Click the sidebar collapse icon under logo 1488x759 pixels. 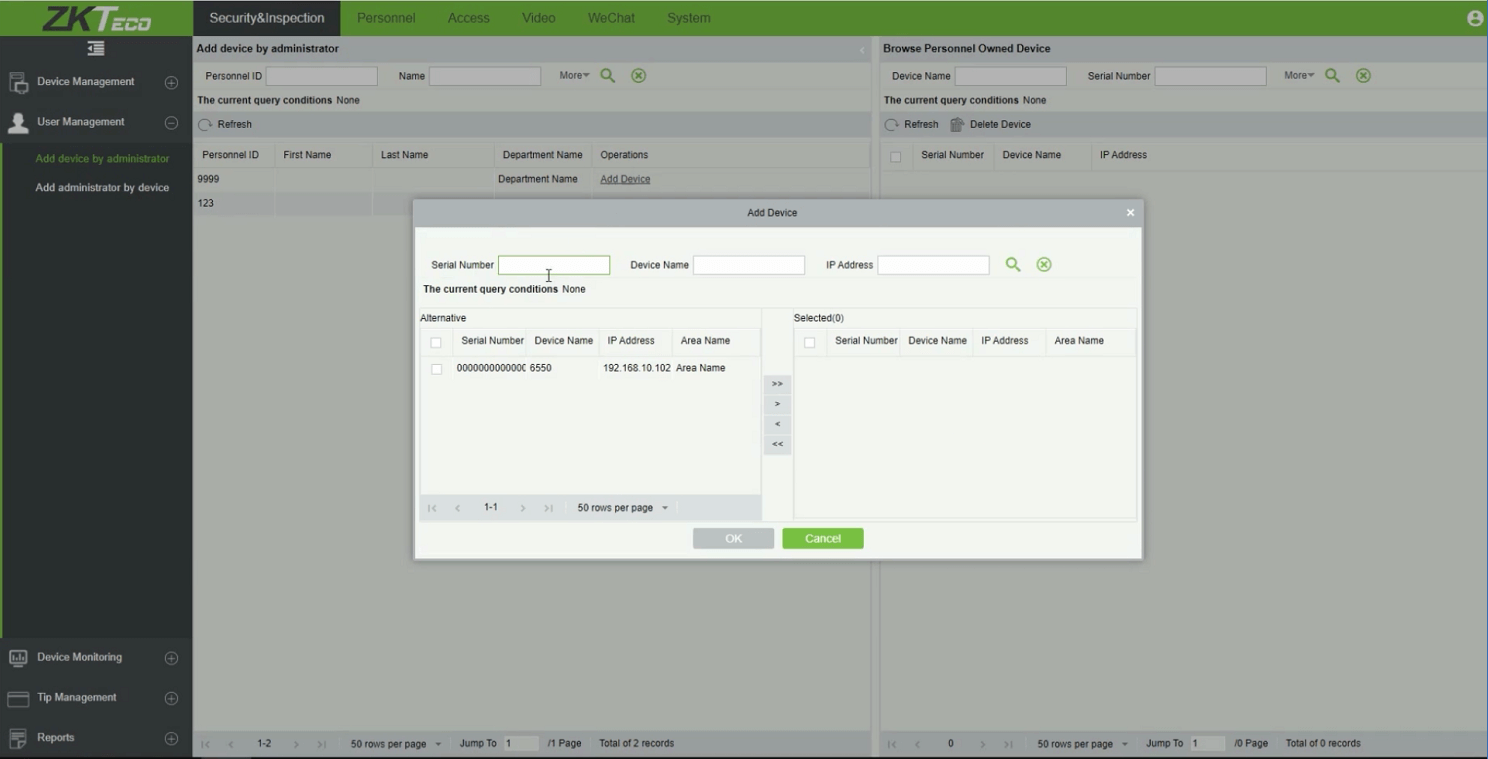(96, 49)
